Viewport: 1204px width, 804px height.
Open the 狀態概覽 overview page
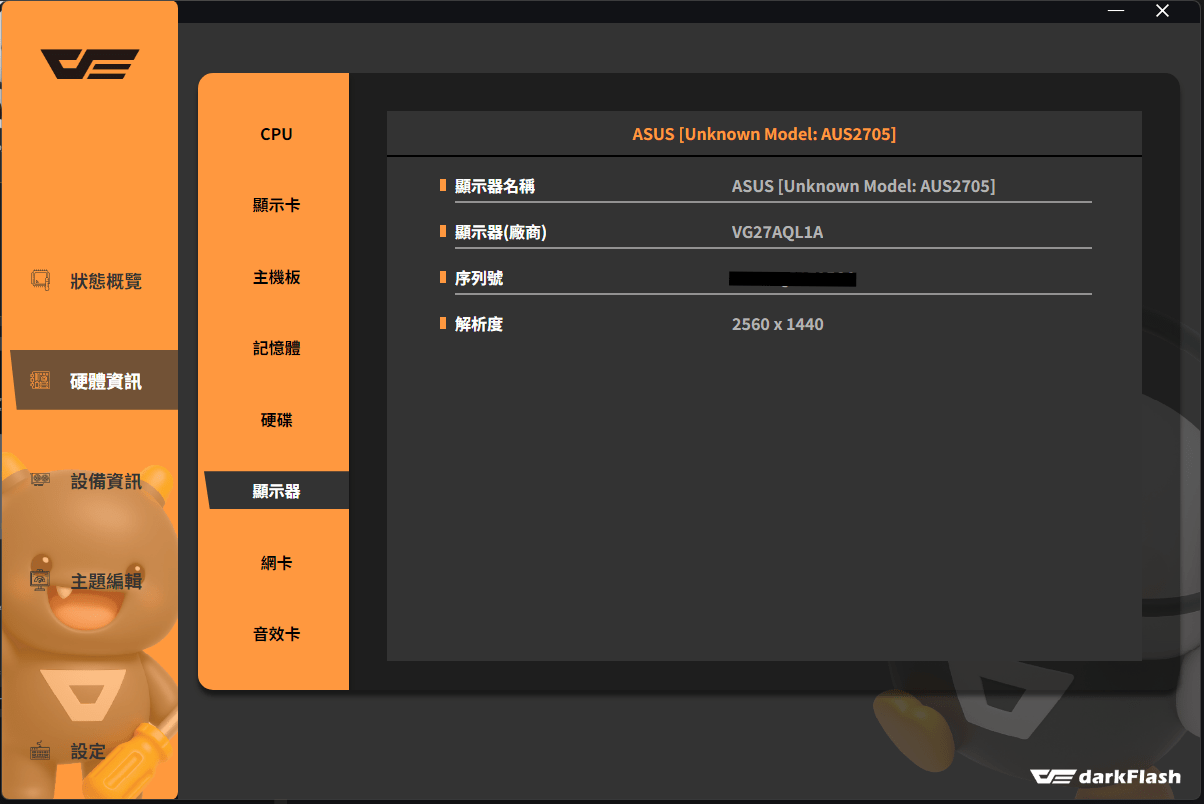point(106,281)
